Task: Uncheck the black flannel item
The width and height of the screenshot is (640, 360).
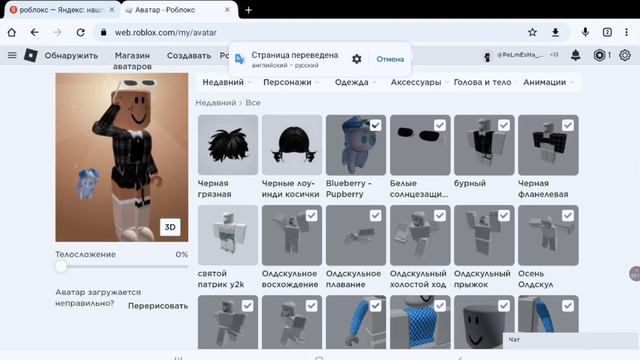Action: [568, 125]
